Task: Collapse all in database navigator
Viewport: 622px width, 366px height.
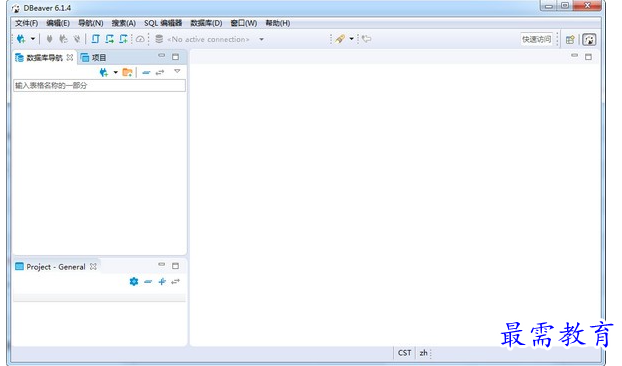Action: click(146, 73)
